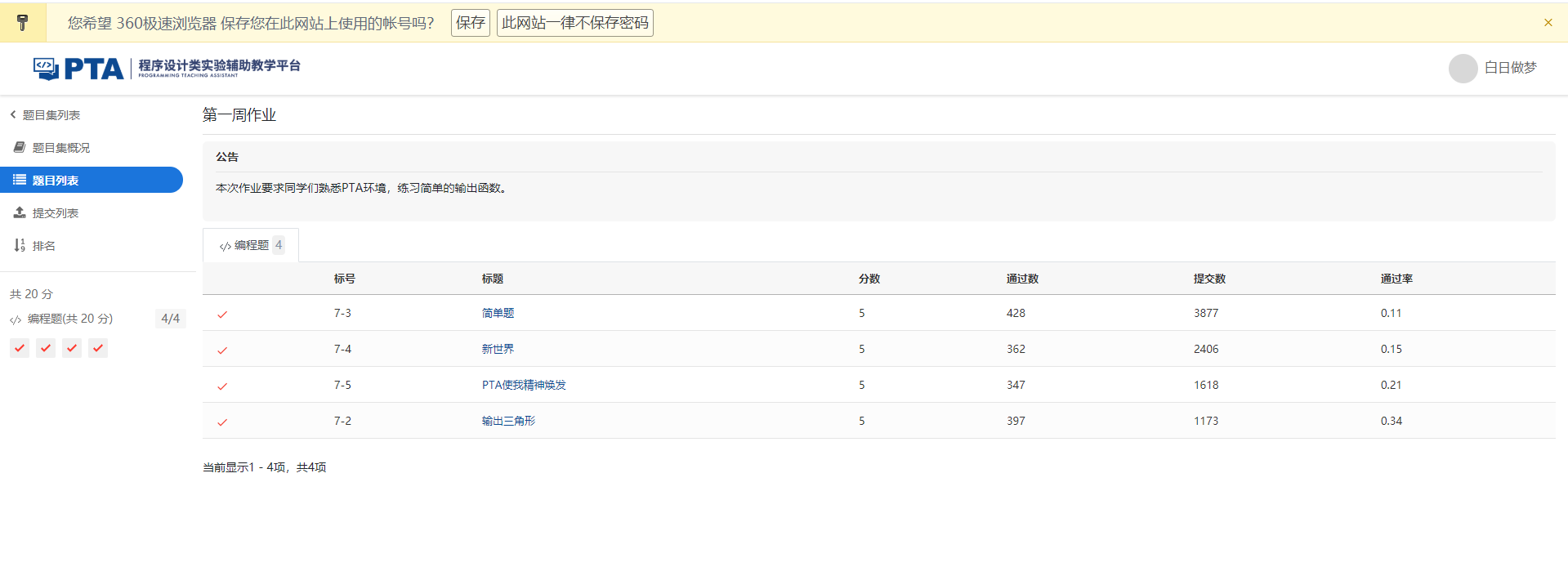The image size is (1568, 567).
Task: Click the 标题 column header
Action: [x=492, y=279]
